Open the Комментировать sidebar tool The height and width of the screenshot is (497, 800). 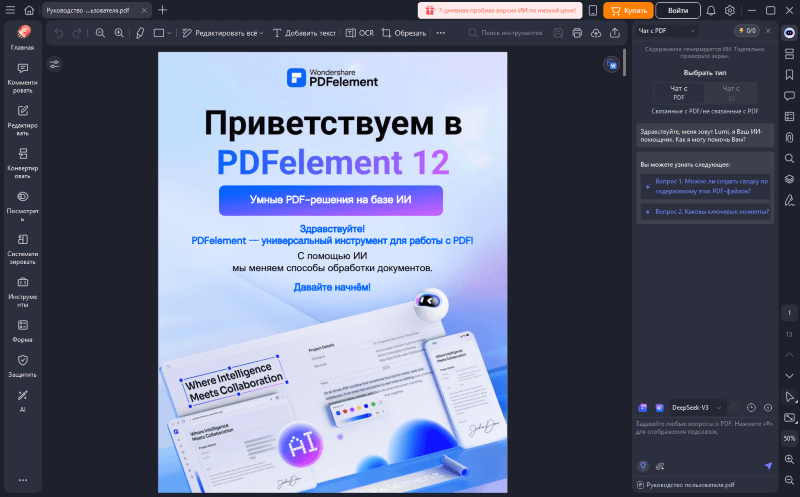click(x=22, y=78)
